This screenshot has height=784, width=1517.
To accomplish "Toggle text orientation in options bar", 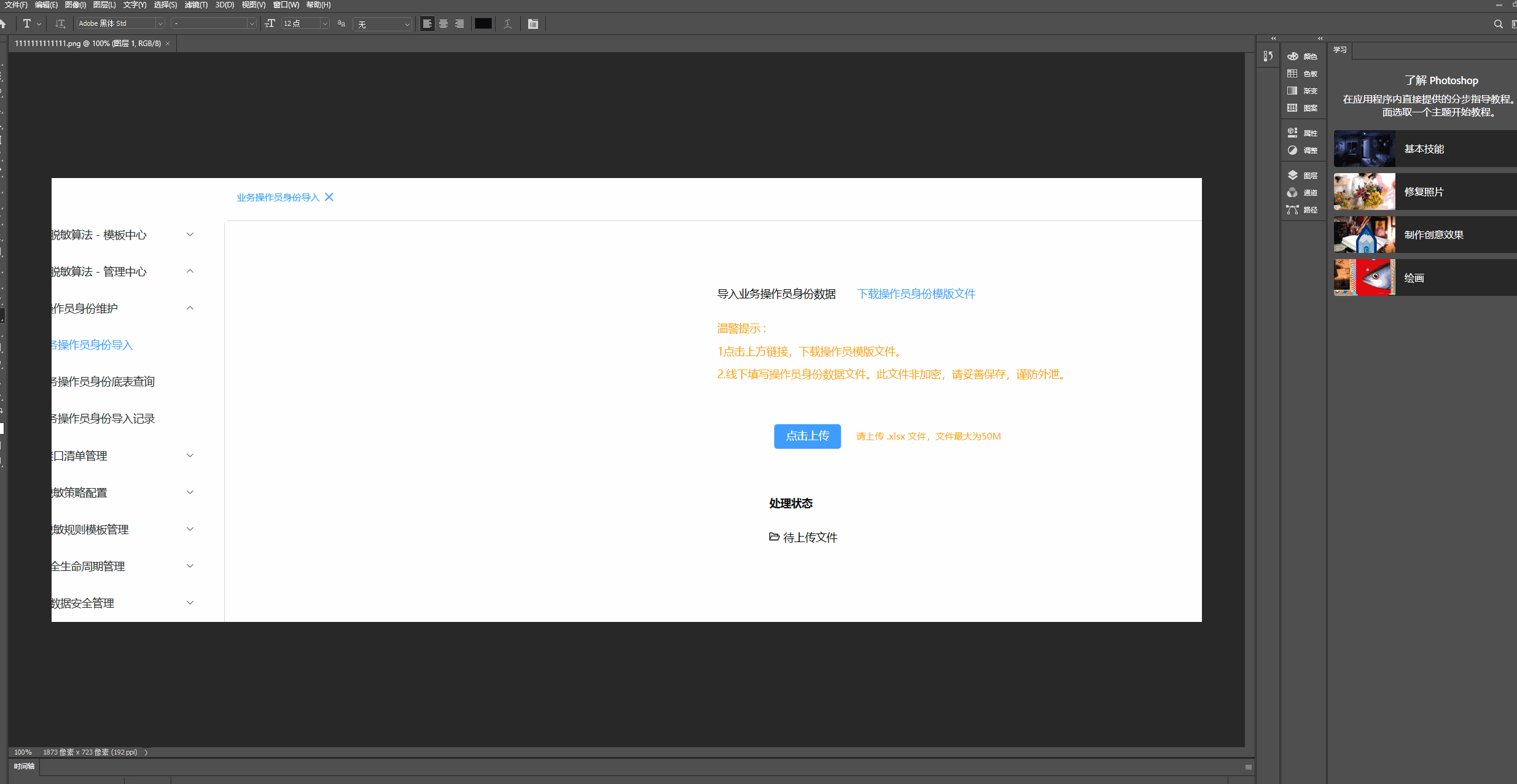I will point(60,24).
